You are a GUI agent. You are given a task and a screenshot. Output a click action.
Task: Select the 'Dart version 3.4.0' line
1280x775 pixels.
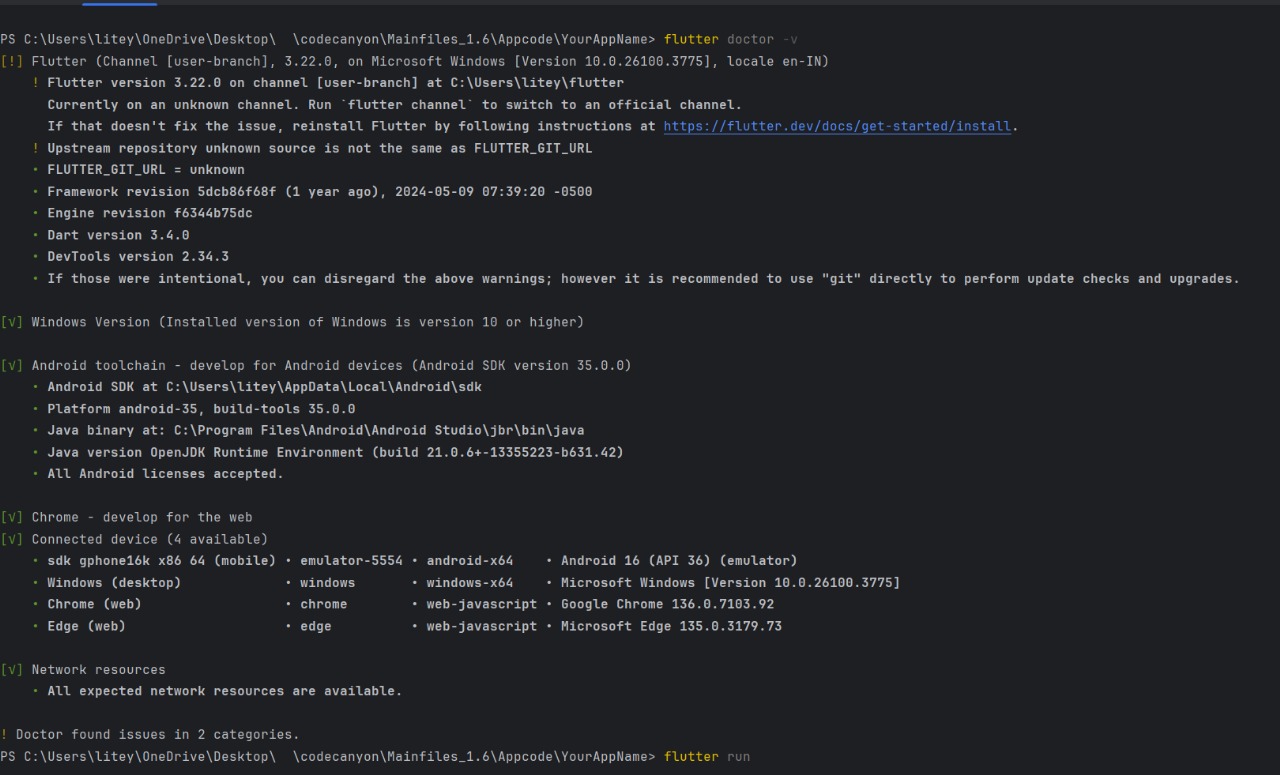(x=111, y=235)
